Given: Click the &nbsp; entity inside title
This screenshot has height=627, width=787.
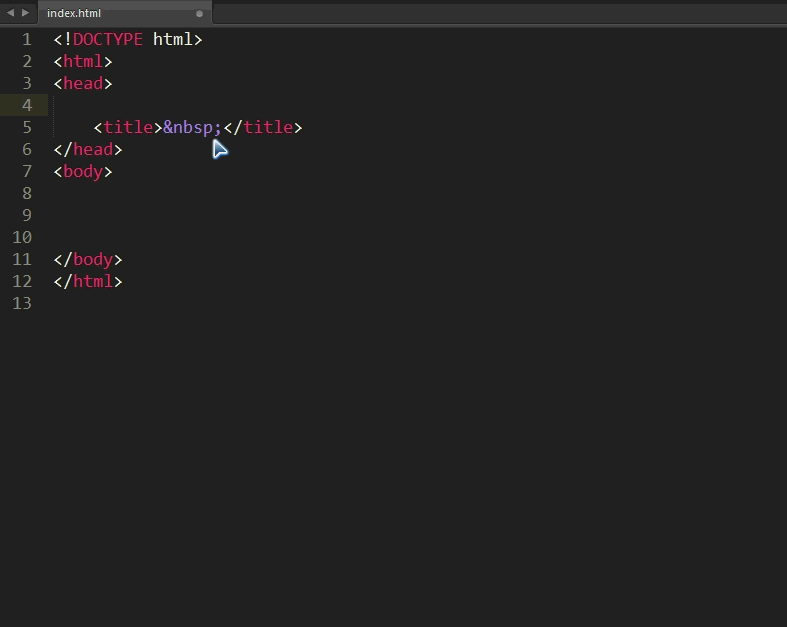Looking at the screenshot, I should [192, 128].
